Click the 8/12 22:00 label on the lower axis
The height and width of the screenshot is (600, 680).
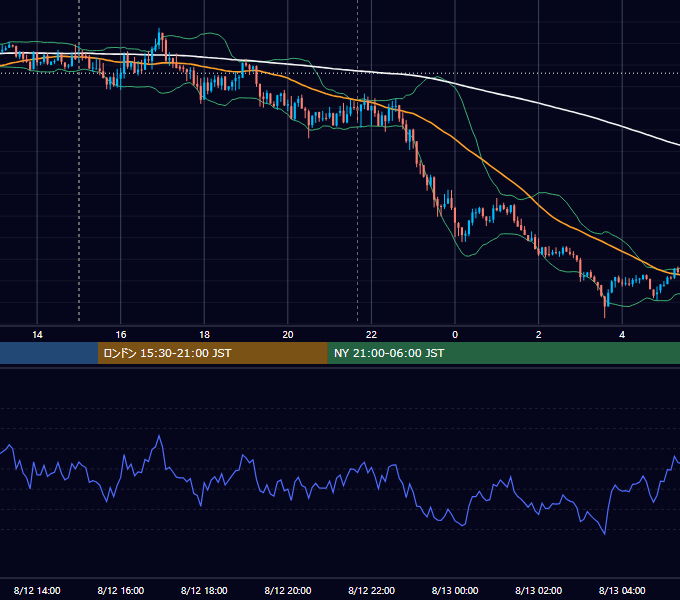[372, 590]
